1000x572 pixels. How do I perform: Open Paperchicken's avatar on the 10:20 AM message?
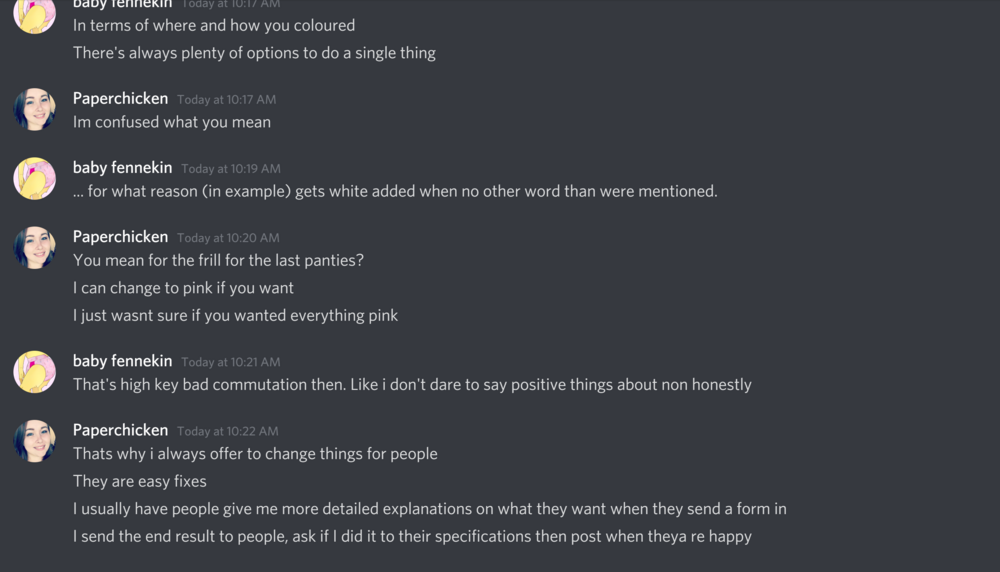[x=34, y=247]
